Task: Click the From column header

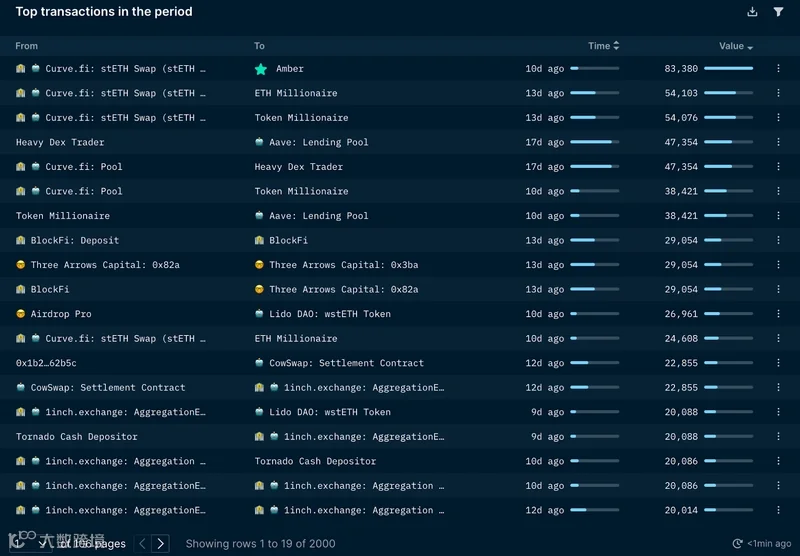Action: click(x=27, y=46)
